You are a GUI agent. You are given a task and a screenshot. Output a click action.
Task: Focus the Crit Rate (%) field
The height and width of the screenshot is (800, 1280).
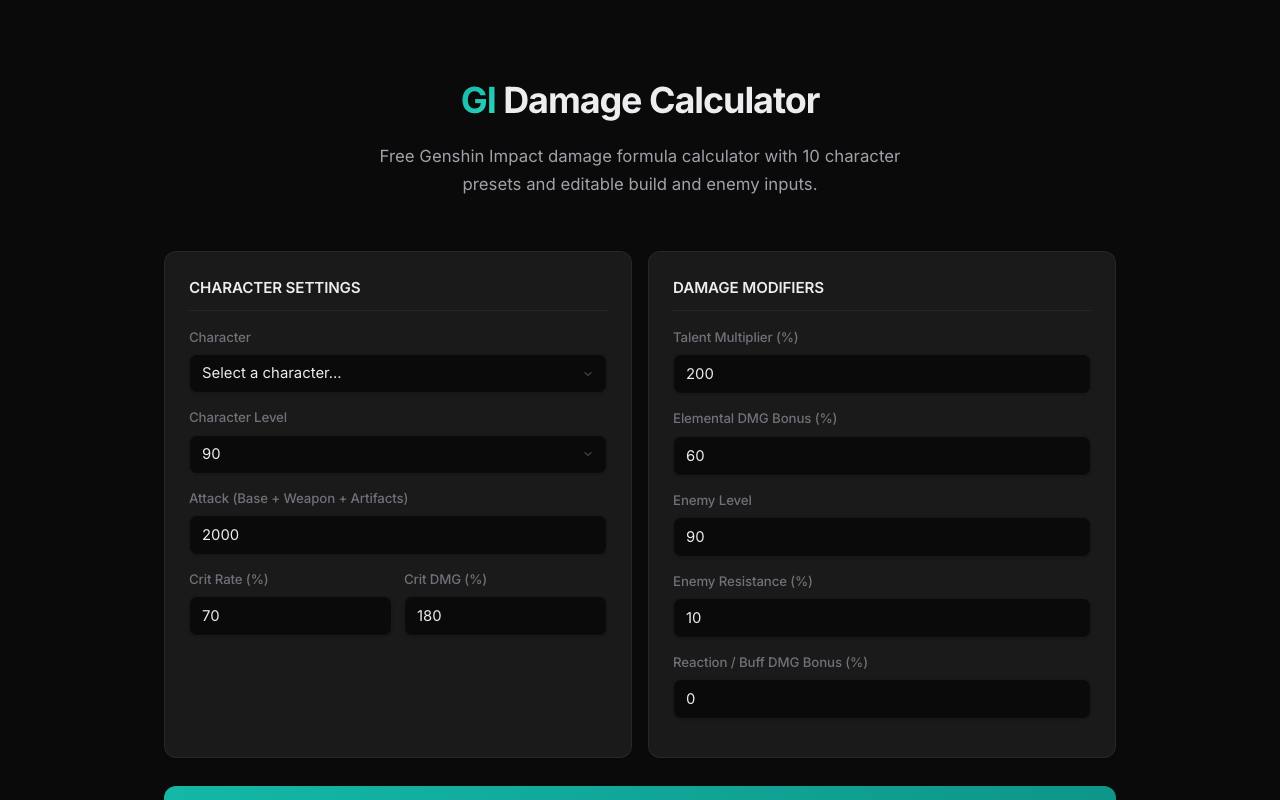[290, 616]
